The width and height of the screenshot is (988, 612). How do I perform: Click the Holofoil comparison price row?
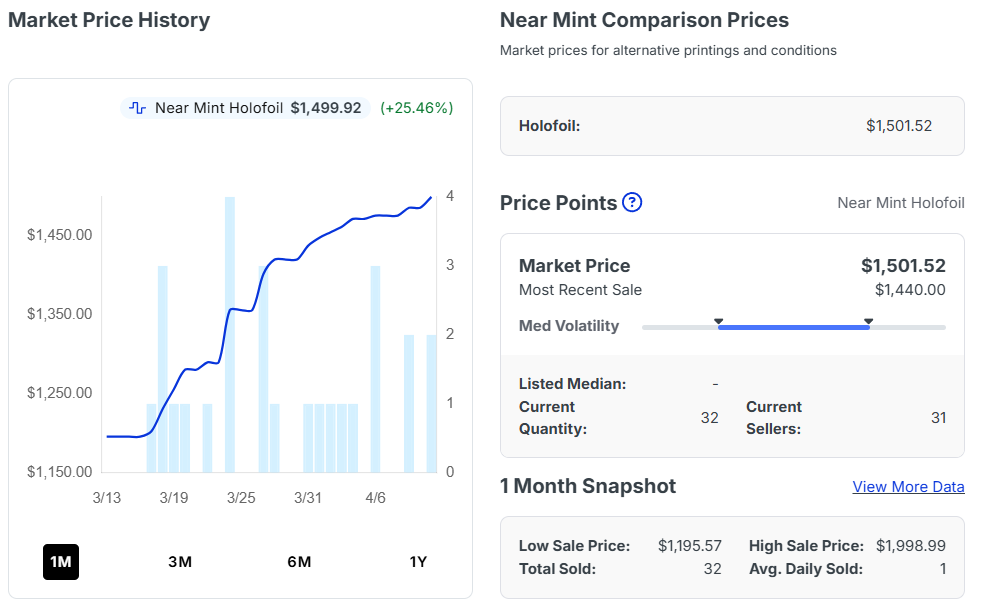click(x=731, y=126)
